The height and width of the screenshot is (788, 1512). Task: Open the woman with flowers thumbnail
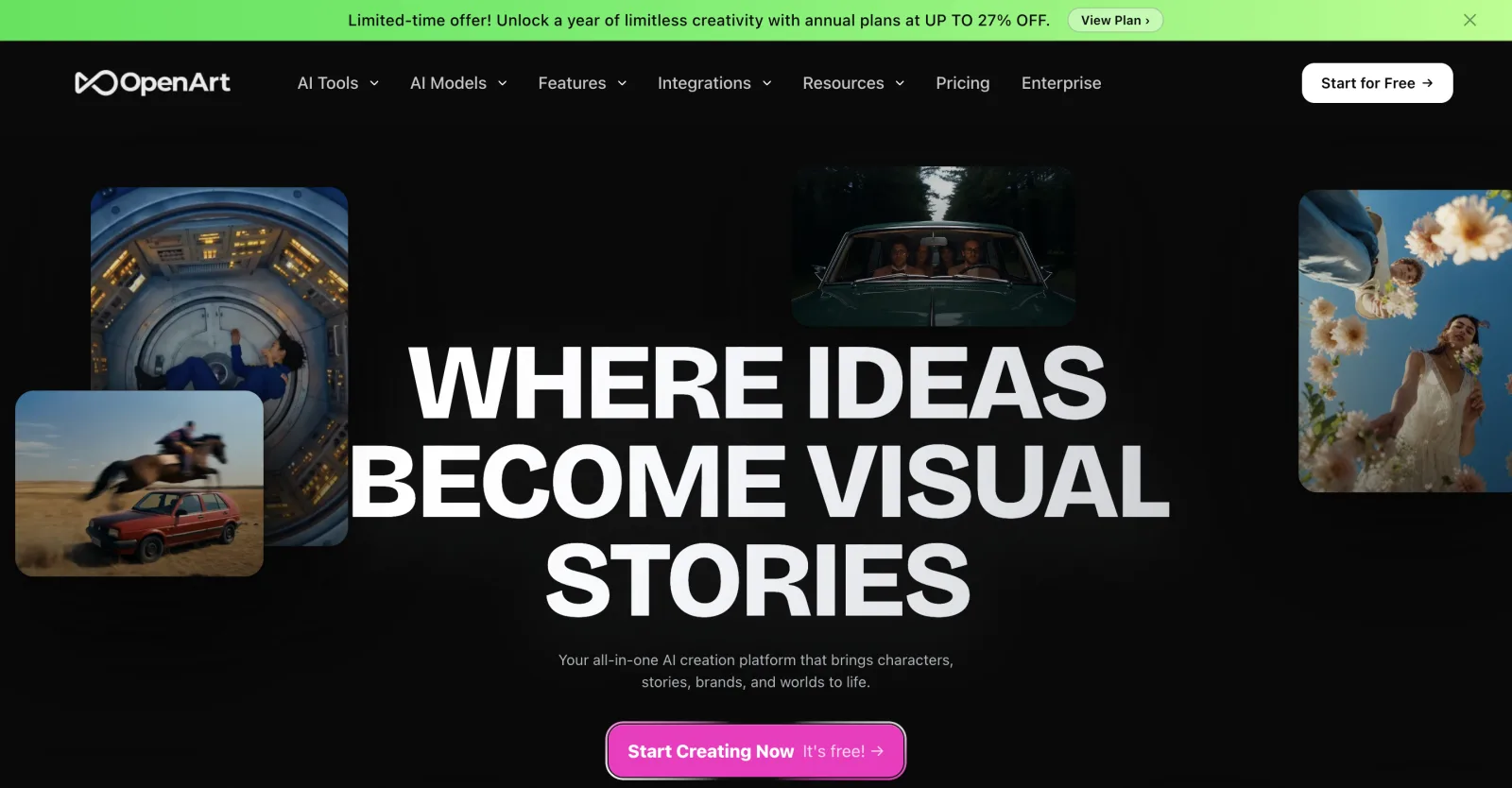(1405, 341)
